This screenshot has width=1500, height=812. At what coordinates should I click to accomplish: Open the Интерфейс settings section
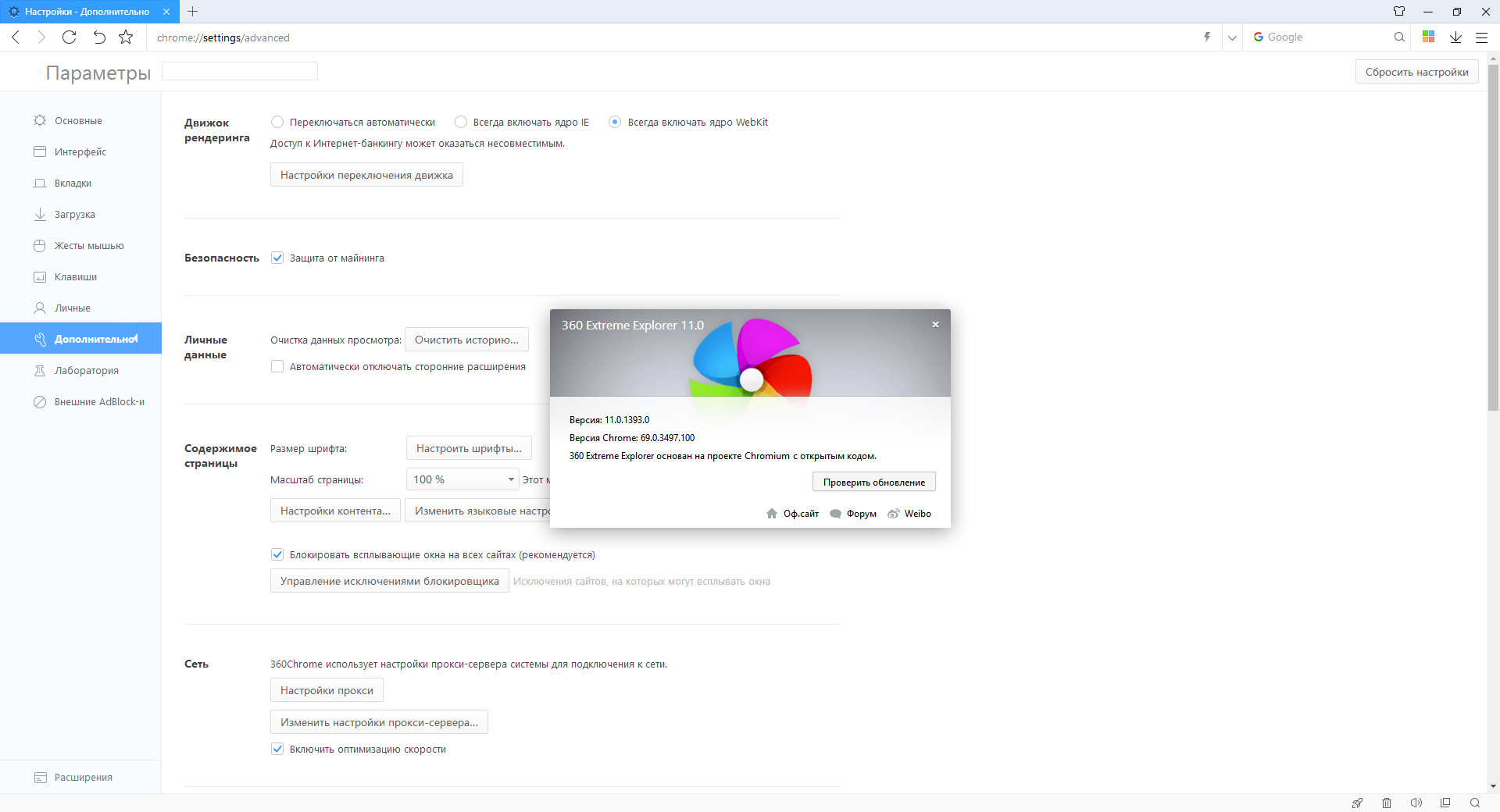[x=80, y=151]
